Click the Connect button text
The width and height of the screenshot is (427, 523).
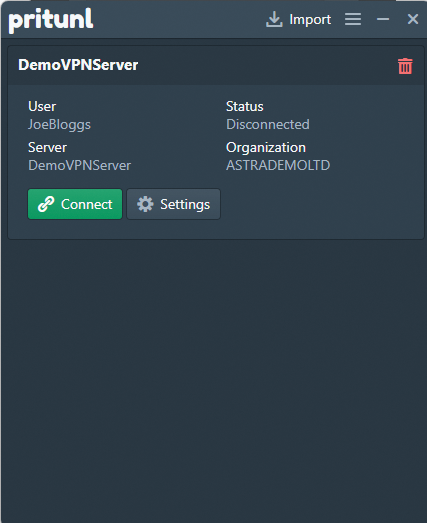point(87,204)
